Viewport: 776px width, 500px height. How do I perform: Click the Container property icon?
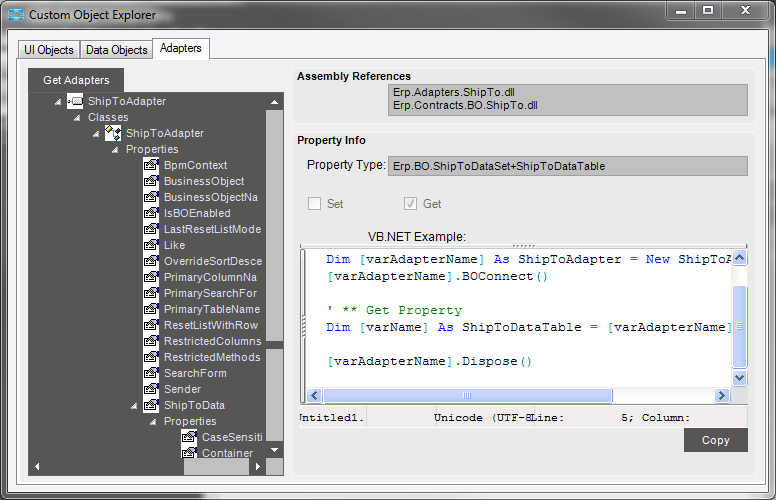click(x=189, y=453)
